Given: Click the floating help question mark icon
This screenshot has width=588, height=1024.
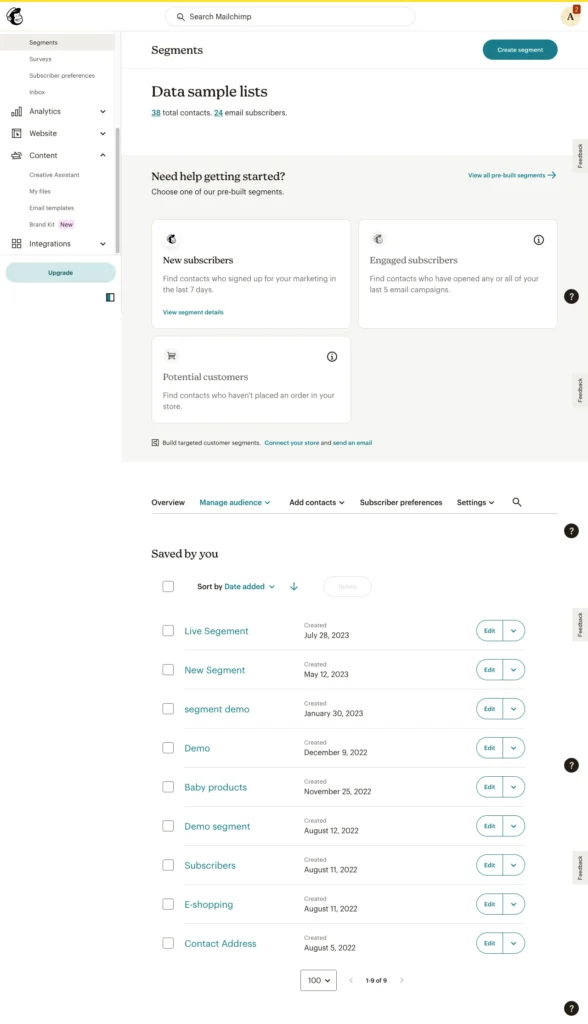Looking at the screenshot, I should (571, 296).
